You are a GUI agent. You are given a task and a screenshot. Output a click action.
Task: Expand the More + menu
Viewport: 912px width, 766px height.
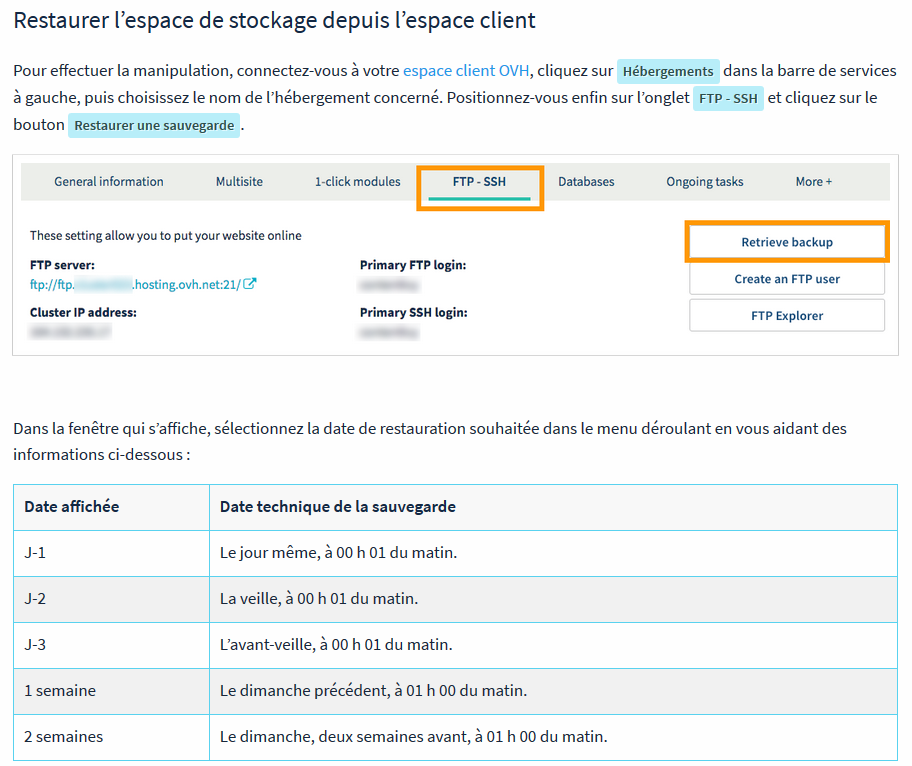pos(813,182)
